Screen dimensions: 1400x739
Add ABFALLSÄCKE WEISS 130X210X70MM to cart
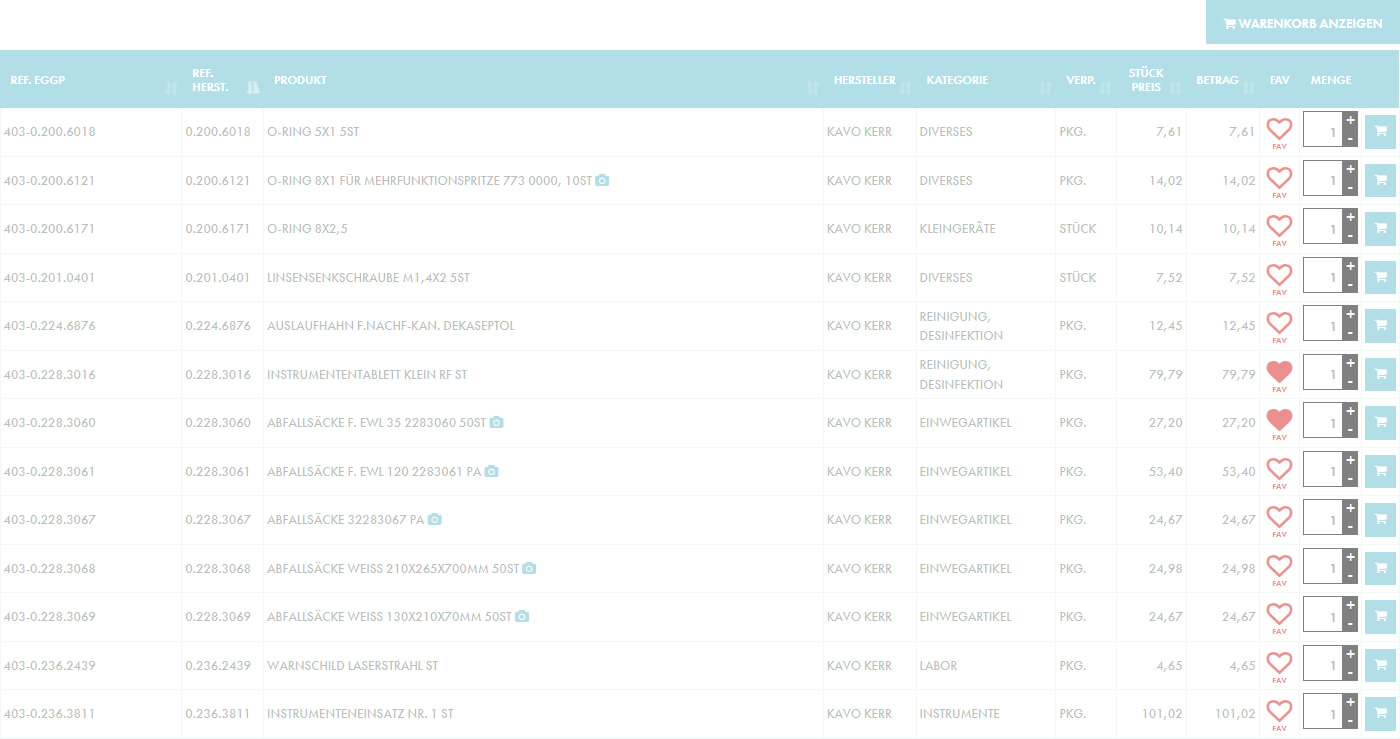[x=1380, y=617]
